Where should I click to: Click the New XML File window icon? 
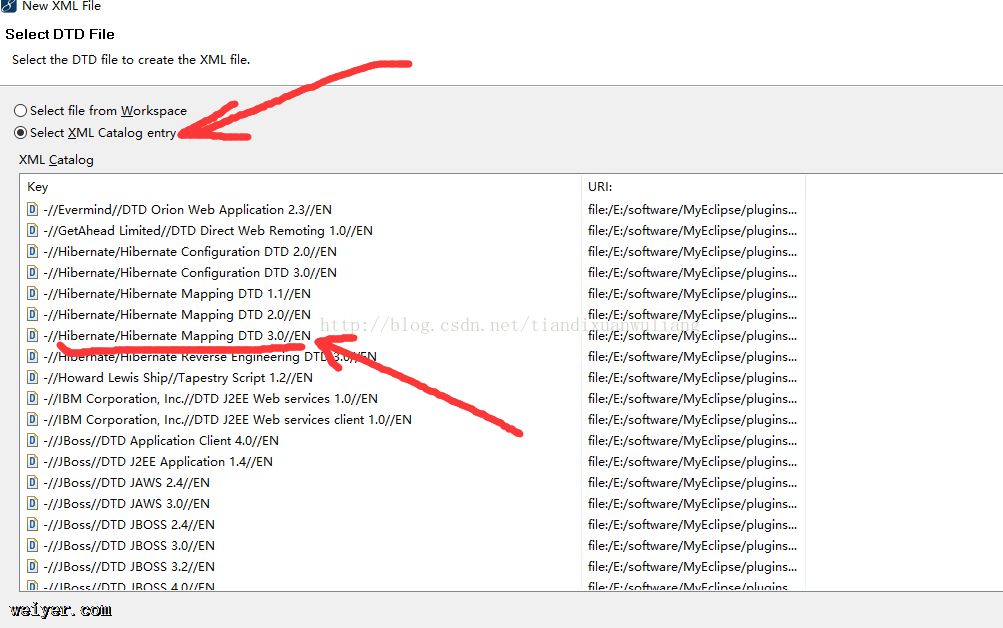(8, 6)
